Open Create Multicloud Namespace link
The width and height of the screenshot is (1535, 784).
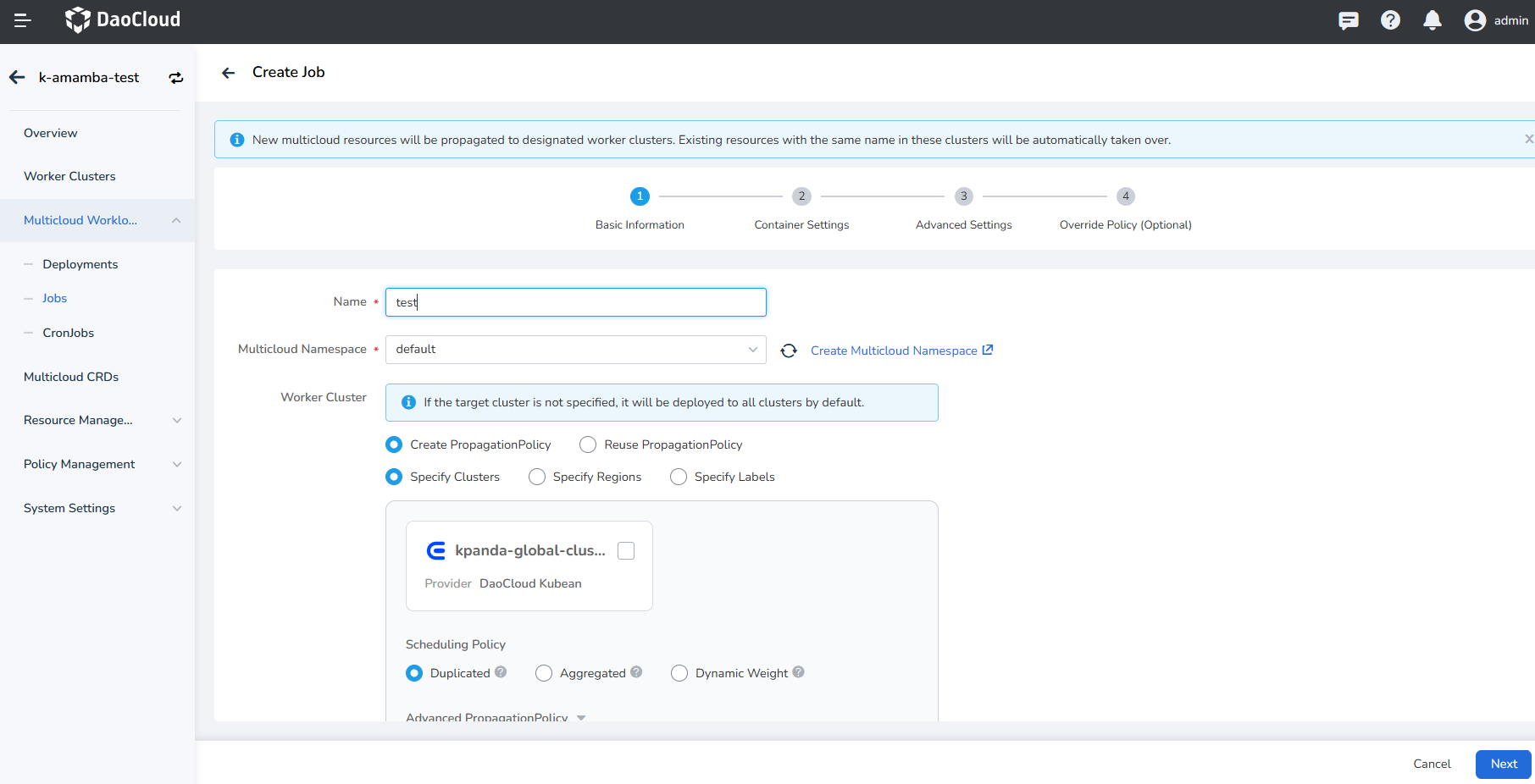coord(900,351)
